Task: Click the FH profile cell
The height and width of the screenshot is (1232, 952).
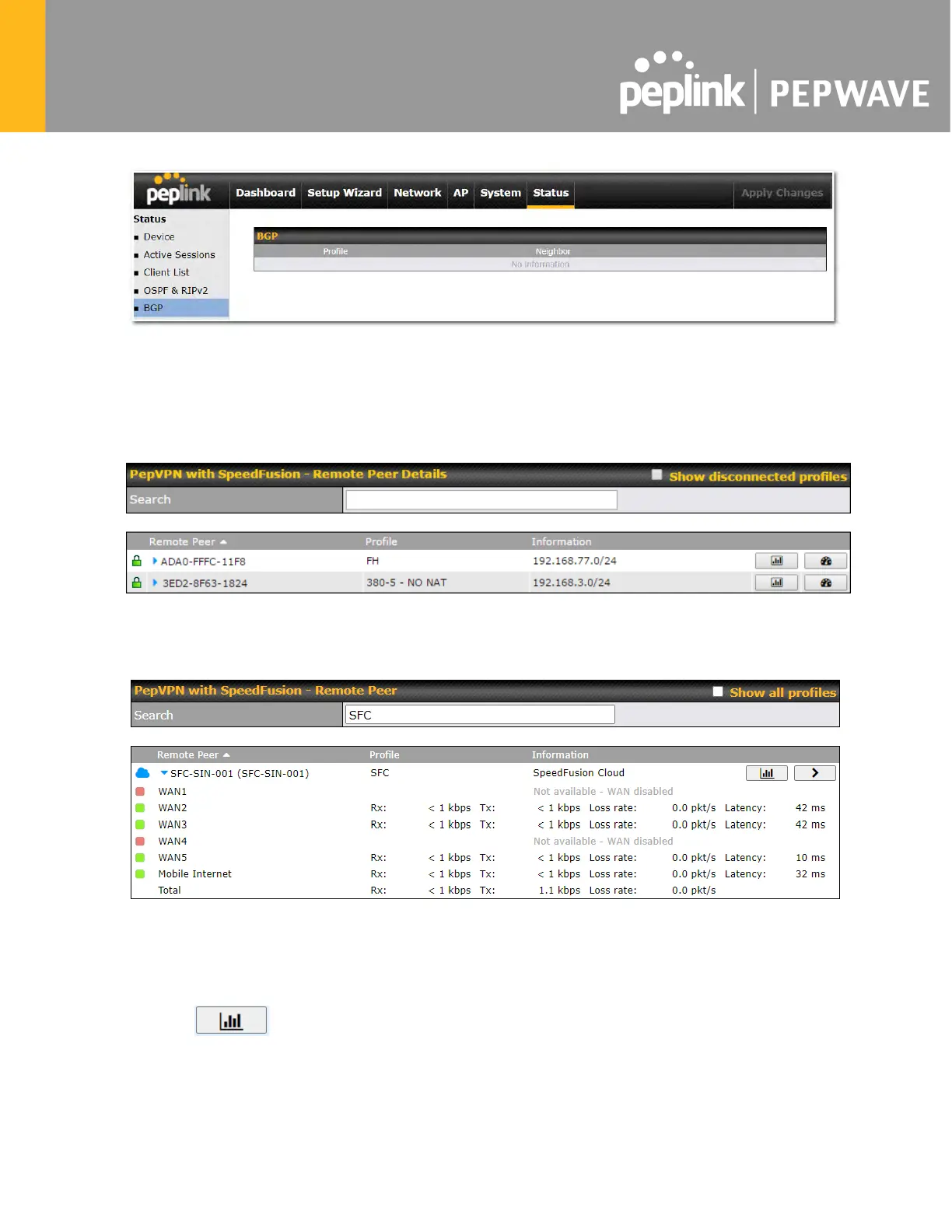Action: click(373, 561)
